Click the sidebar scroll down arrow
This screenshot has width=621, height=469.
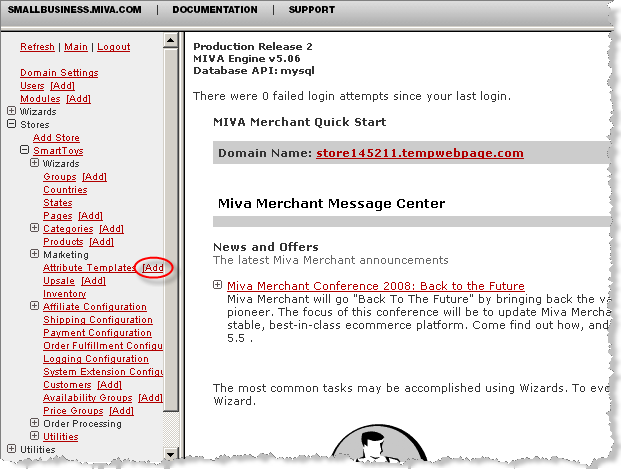click(x=171, y=454)
